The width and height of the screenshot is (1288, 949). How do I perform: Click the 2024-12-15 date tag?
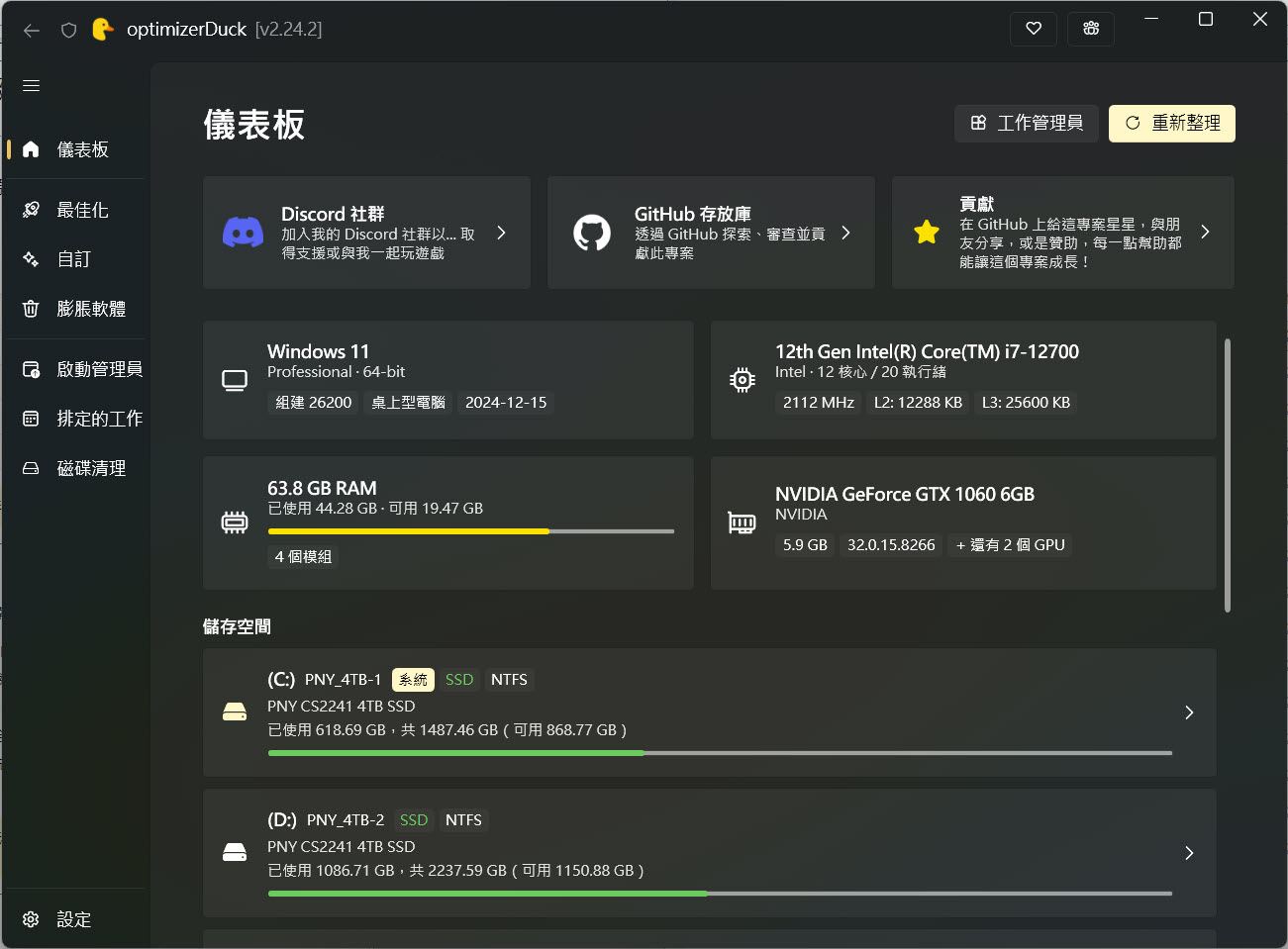pos(506,403)
